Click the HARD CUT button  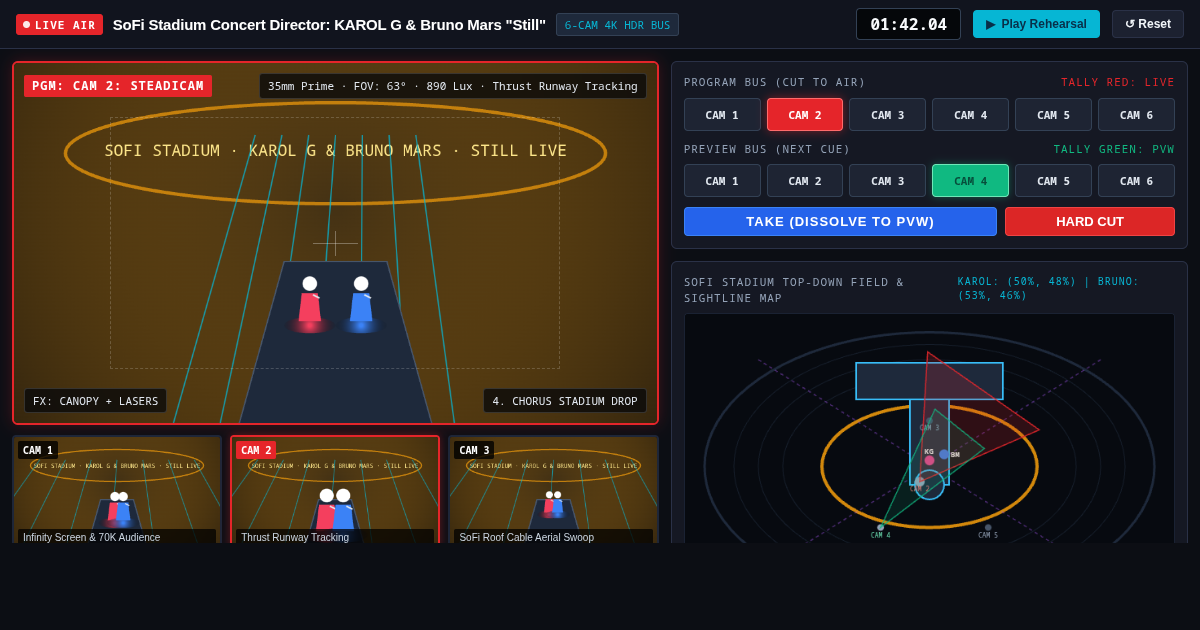[1090, 222]
